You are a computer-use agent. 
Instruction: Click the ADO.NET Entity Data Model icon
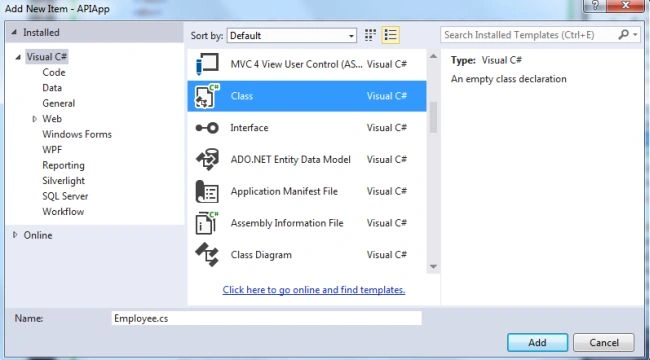coord(207,160)
